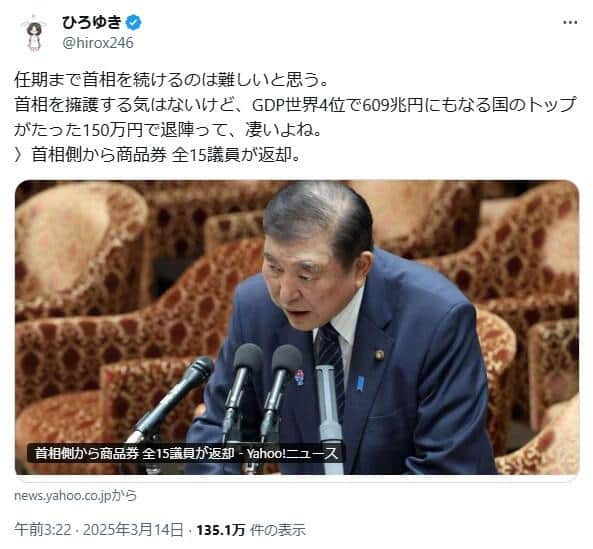
Task: Open the news.yahoo.co.jpから source link
Action: (75, 495)
